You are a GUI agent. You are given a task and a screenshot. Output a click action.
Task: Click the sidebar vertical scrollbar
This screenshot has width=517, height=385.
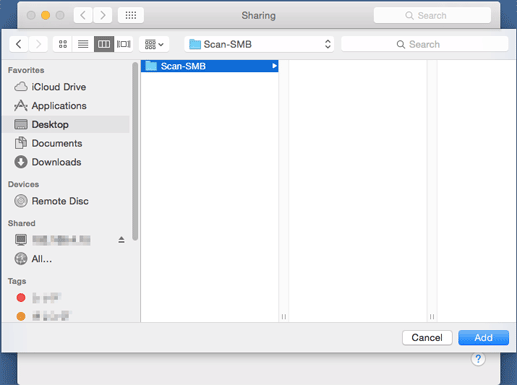click(x=135, y=151)
